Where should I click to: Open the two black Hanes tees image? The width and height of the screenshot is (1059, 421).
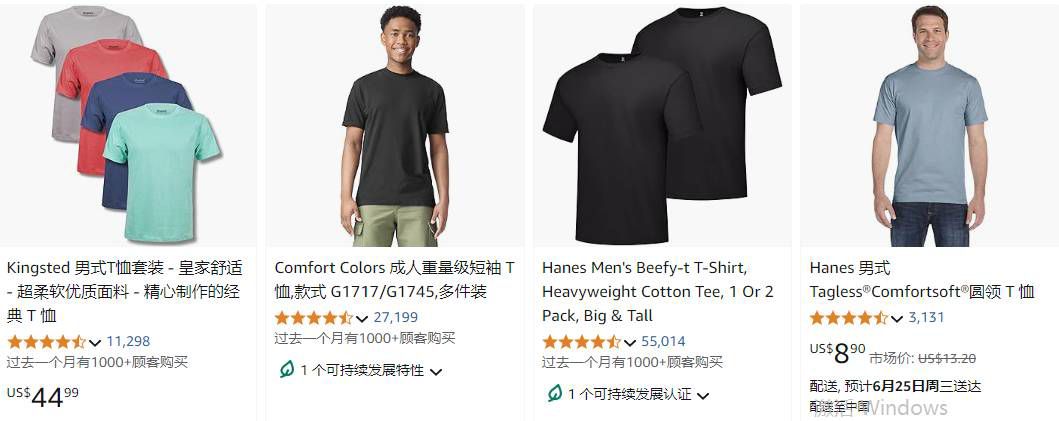coord(662,125)
